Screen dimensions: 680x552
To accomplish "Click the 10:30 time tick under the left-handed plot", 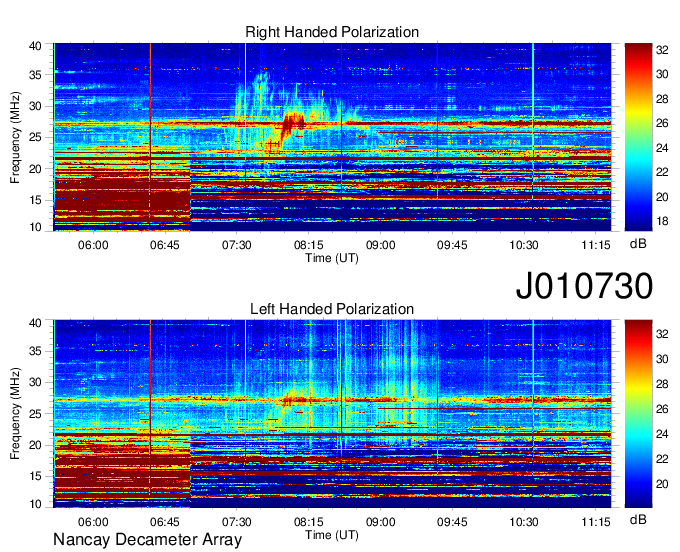I will [524, 522].
